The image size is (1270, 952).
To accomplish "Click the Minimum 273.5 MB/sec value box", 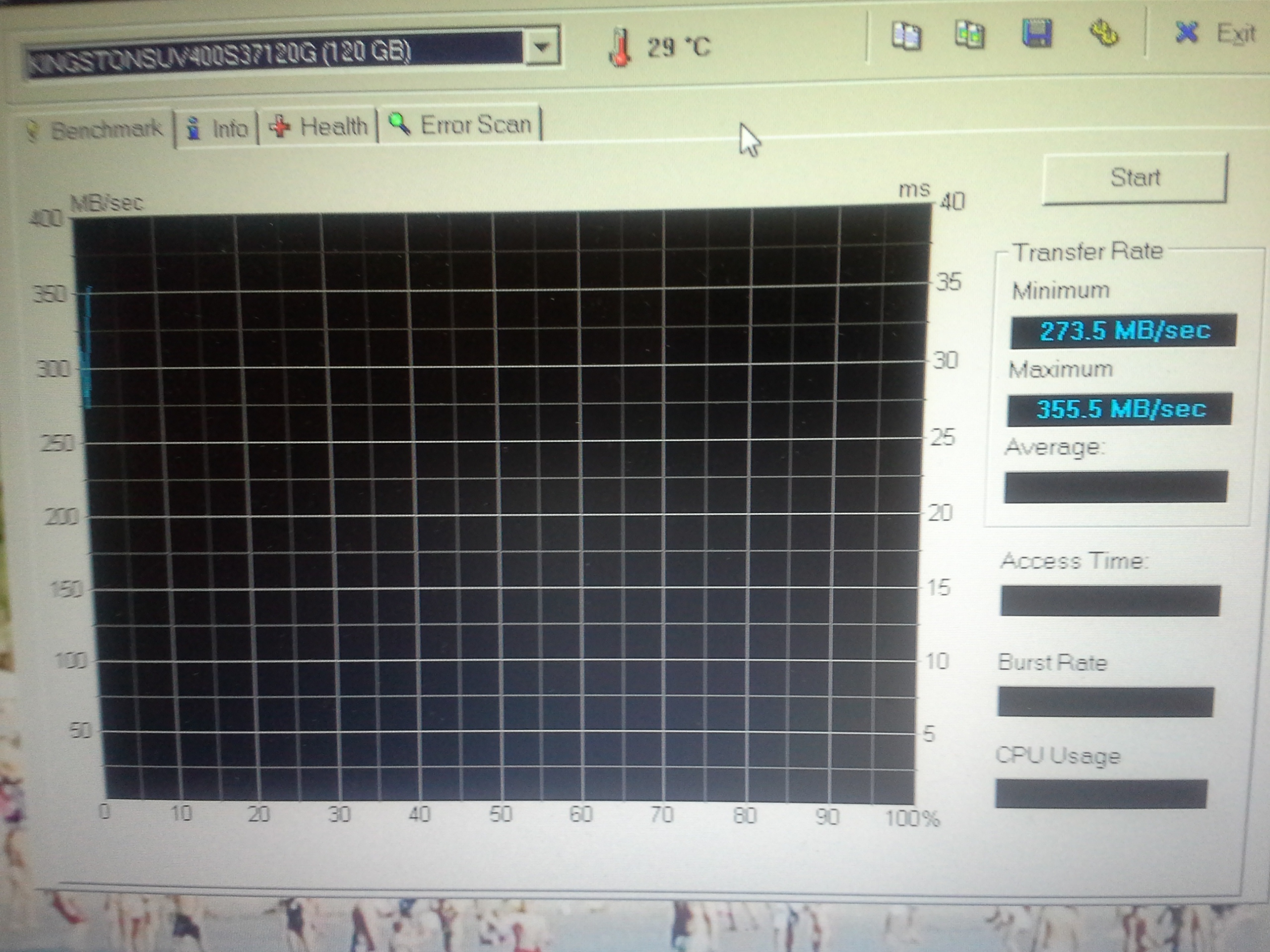I will point(1123,331).
